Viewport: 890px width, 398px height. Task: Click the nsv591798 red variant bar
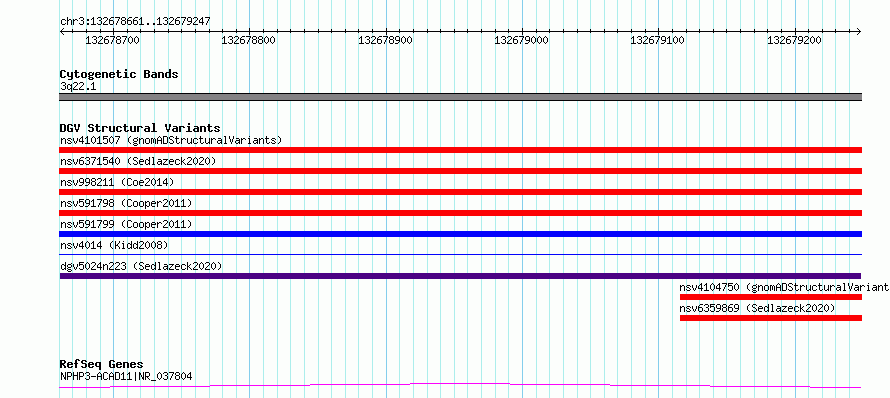click(460, 213)
